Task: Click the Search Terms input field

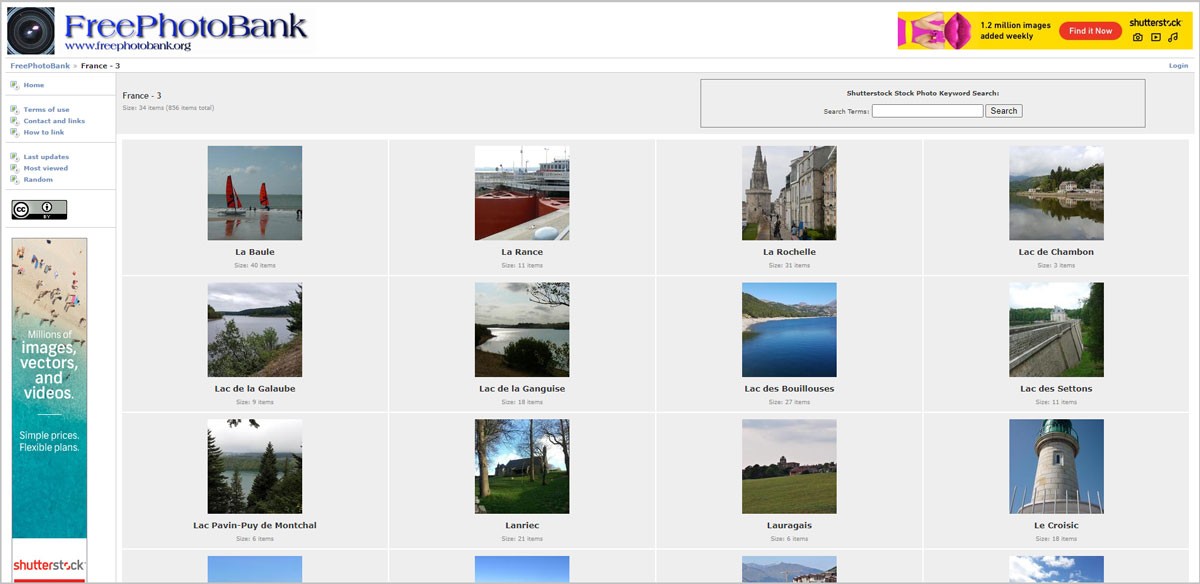Action: coord(927,111)
